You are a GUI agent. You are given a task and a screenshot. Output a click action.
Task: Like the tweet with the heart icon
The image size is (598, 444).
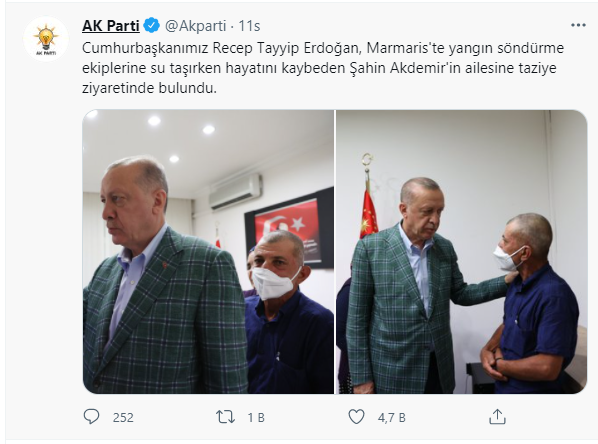coord(357,417)
